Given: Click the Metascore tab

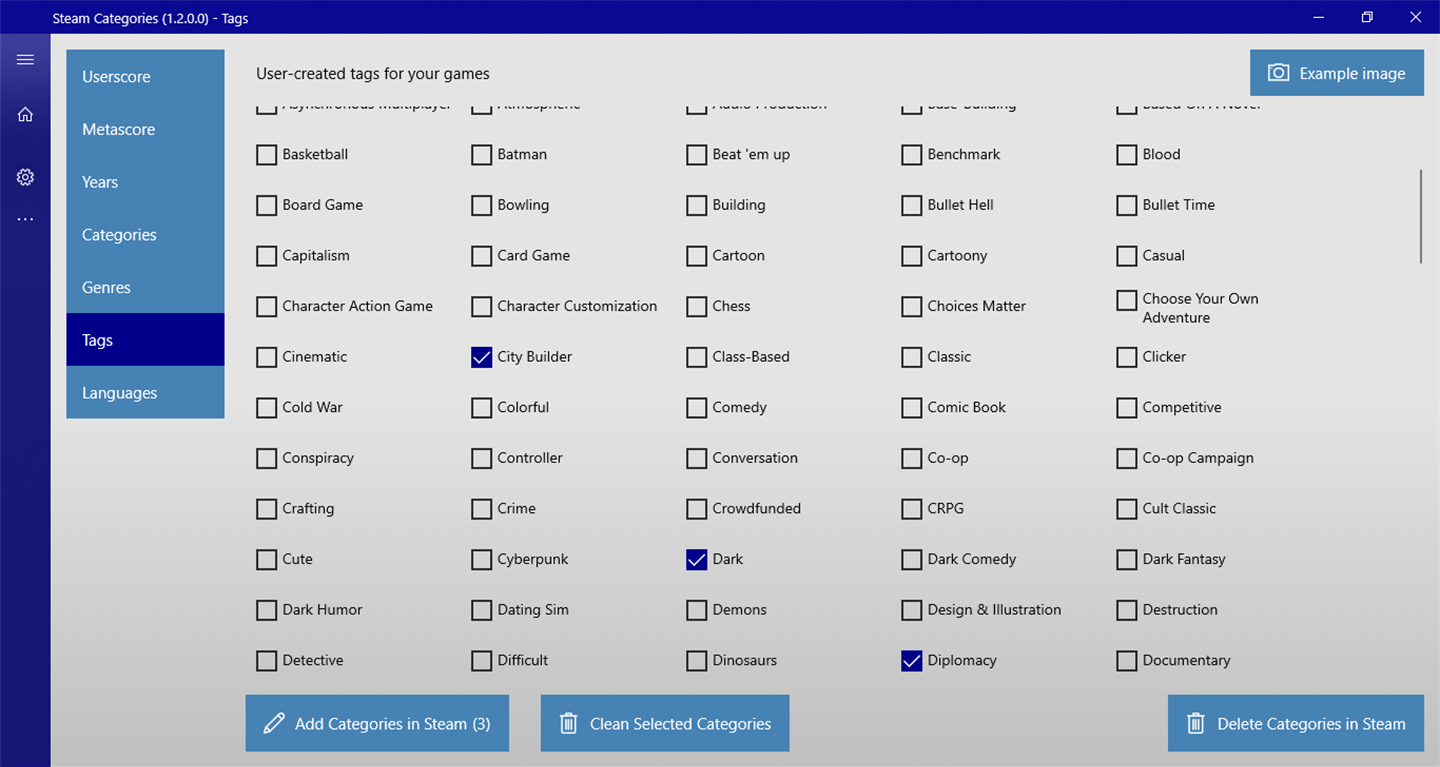Looking at the screenshot, I should pos(145,130).
